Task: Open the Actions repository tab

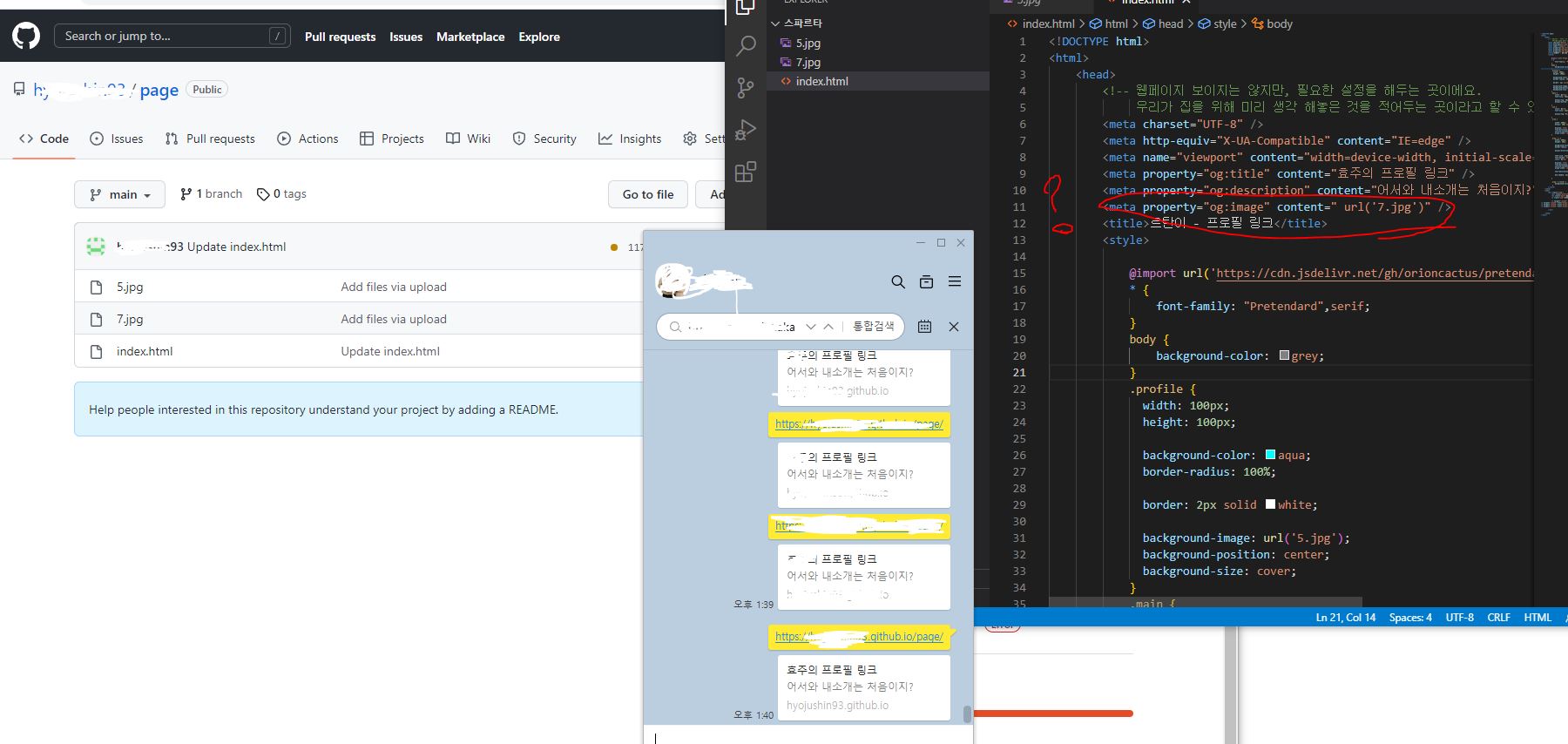Action: [308, 139]
